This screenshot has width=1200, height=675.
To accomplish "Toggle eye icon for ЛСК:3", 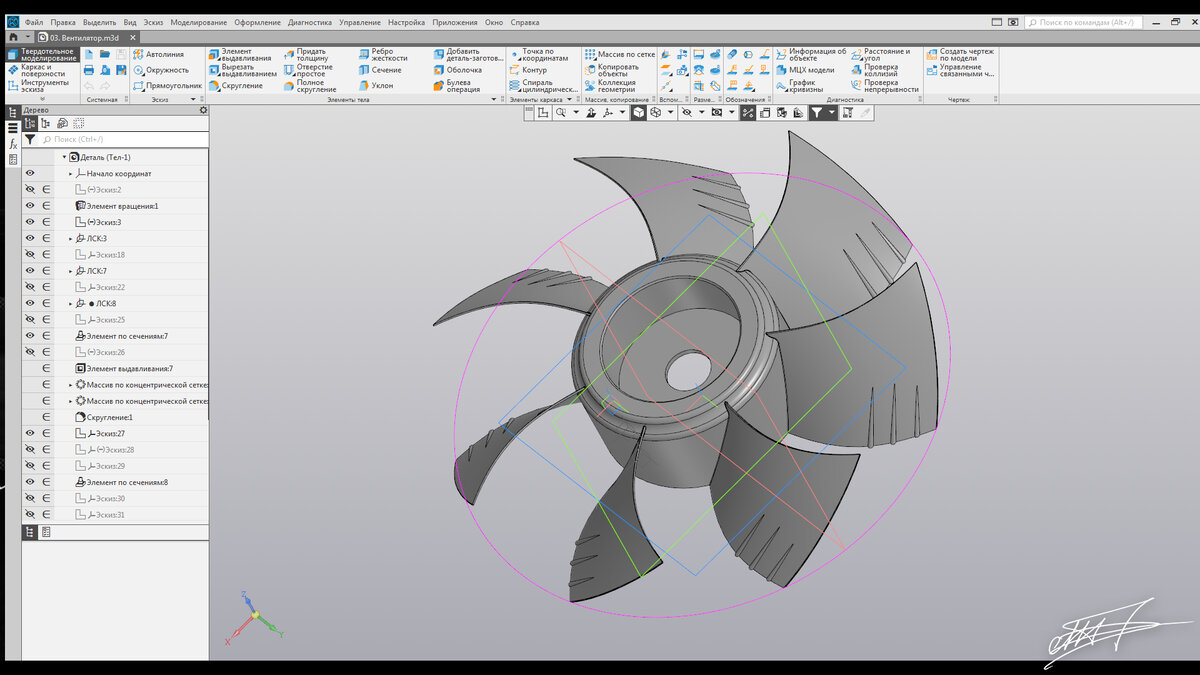I will (30, 238).
